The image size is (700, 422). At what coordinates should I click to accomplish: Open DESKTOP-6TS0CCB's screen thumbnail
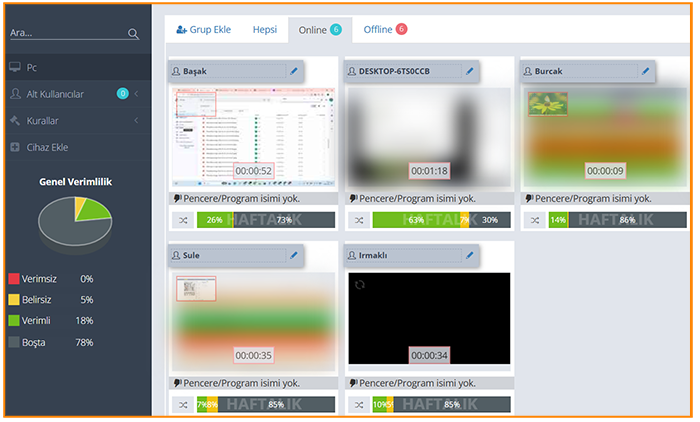pyautogui.click(x=429, y=137)
